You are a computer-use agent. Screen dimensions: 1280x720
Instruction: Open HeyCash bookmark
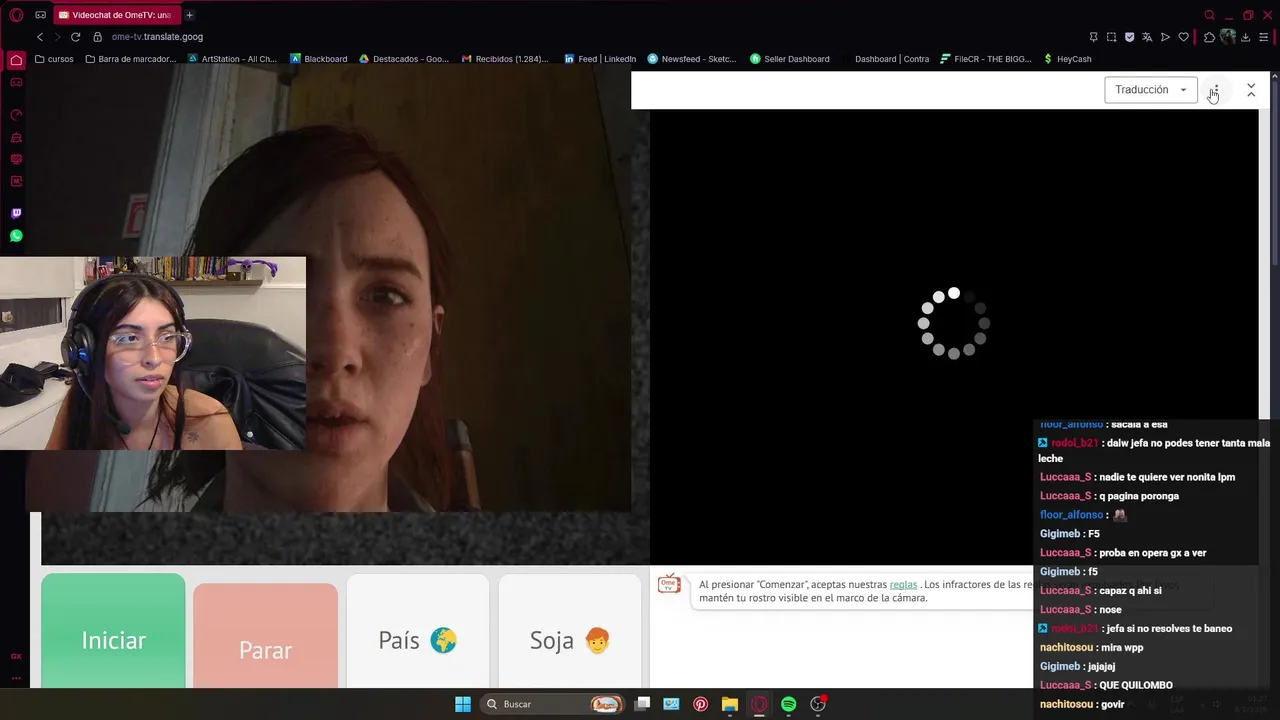[1067, 59]
